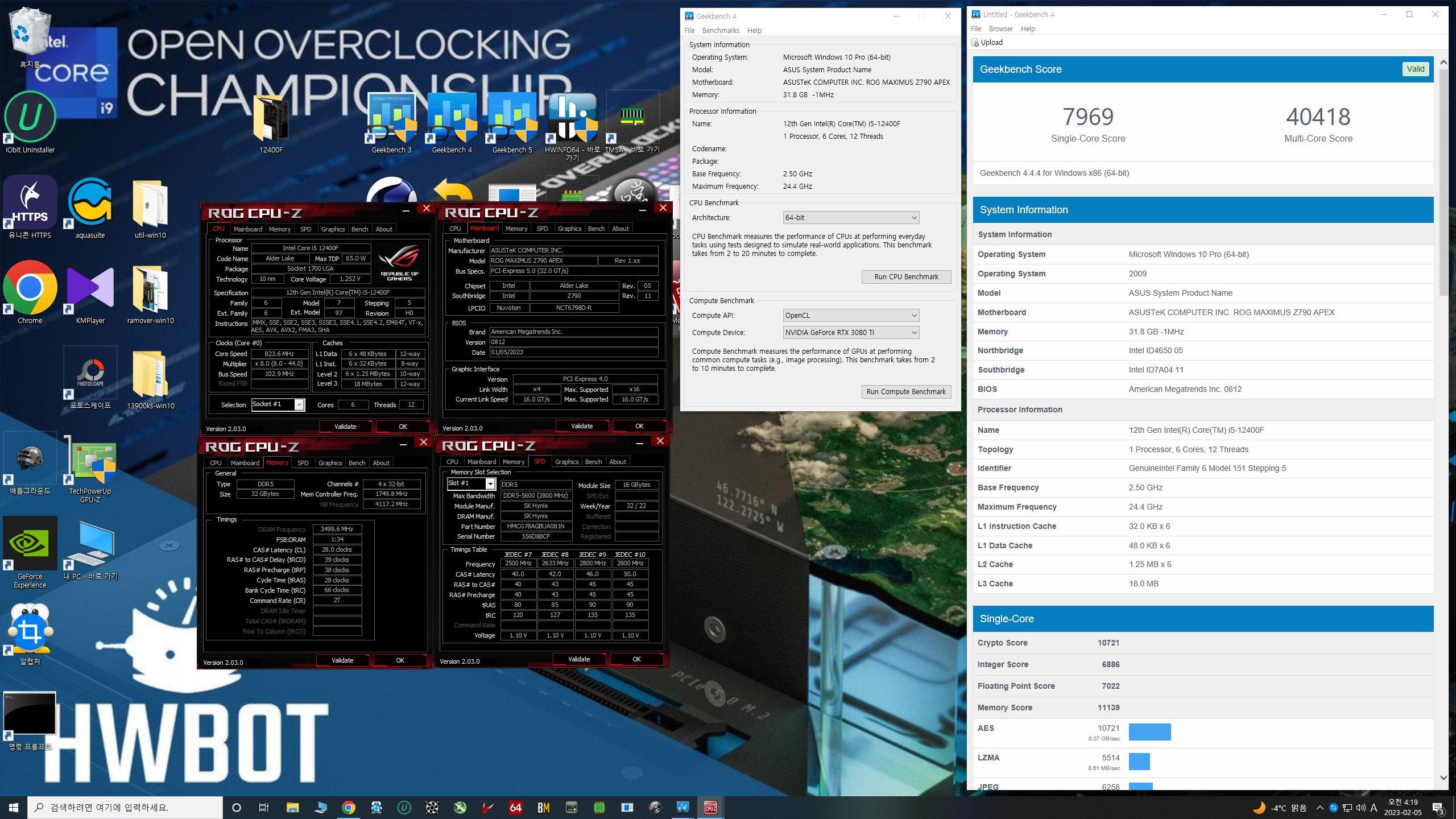The image size is (1456, 819).
Task: Open the volume control in system tray
Action: (1360, 808)
